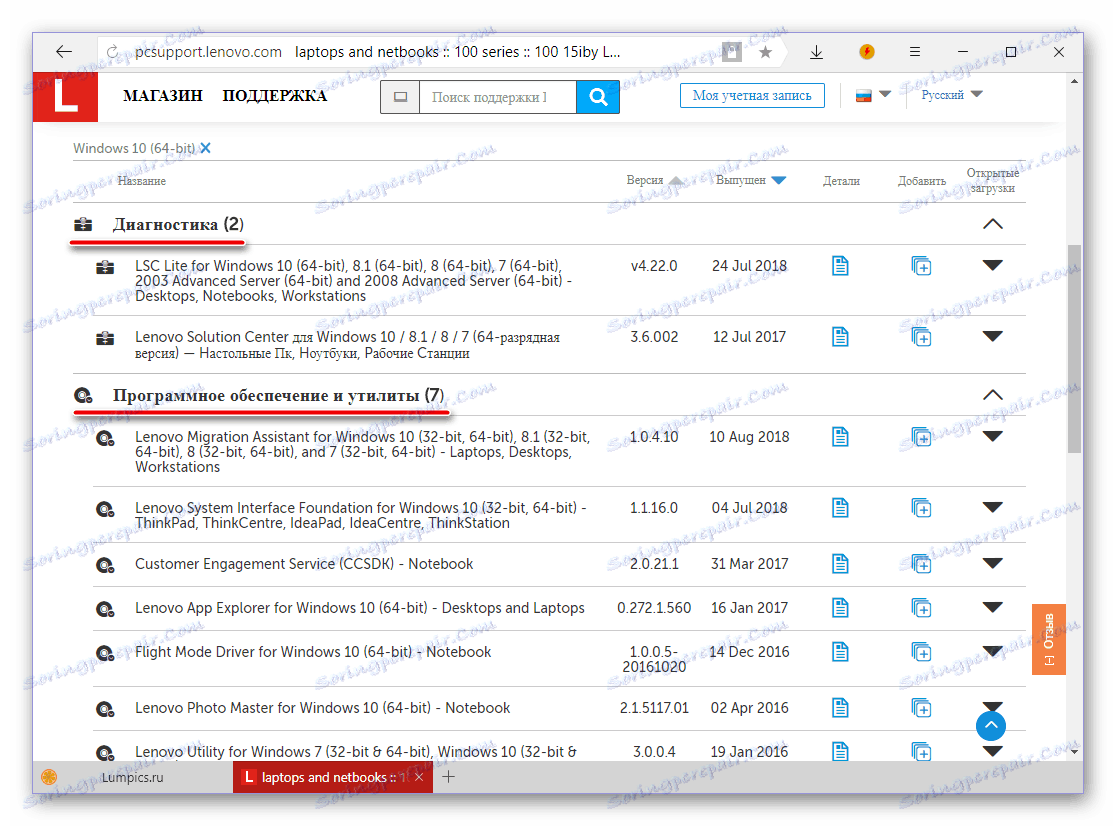This screenshot has height=826, width=1116.
Task: Add Customer Engagement Service to list
Action: pyautogui.click(x=921, y=564)
